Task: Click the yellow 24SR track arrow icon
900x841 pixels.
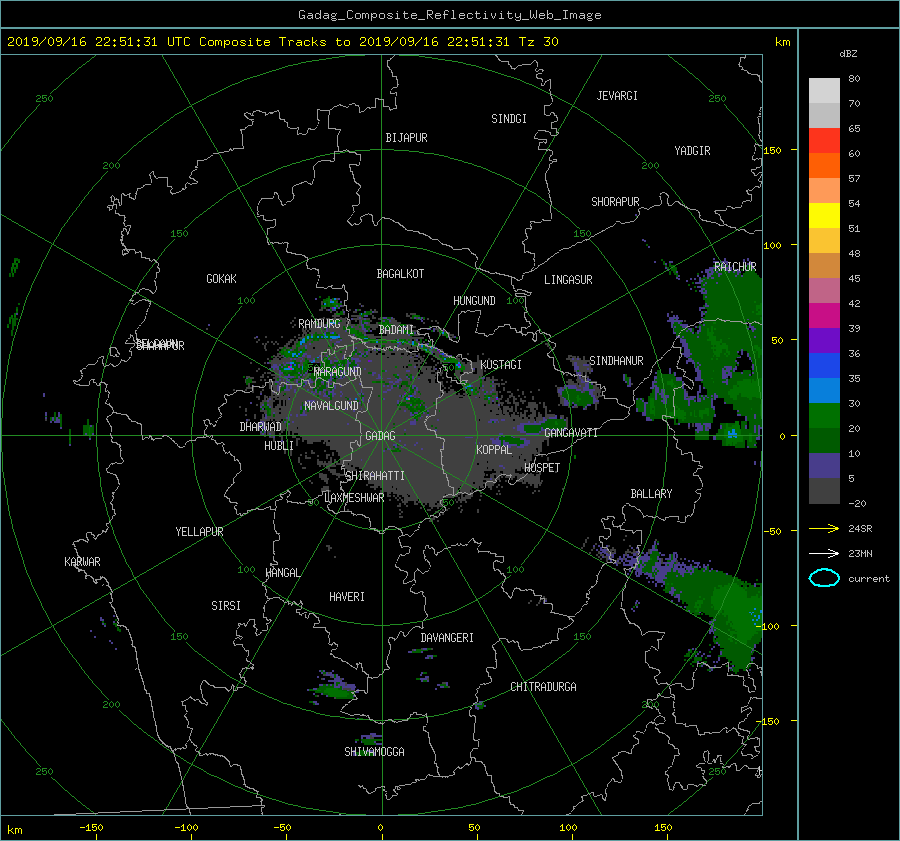Action: click(x=824, y=528)
